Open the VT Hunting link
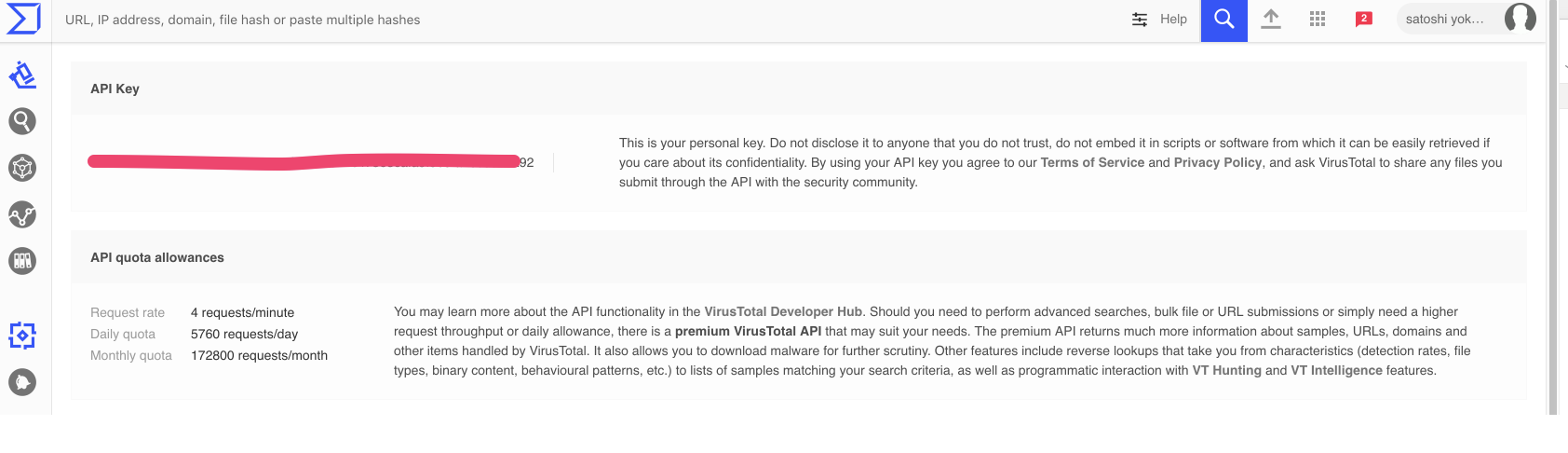 point(1226,370)
